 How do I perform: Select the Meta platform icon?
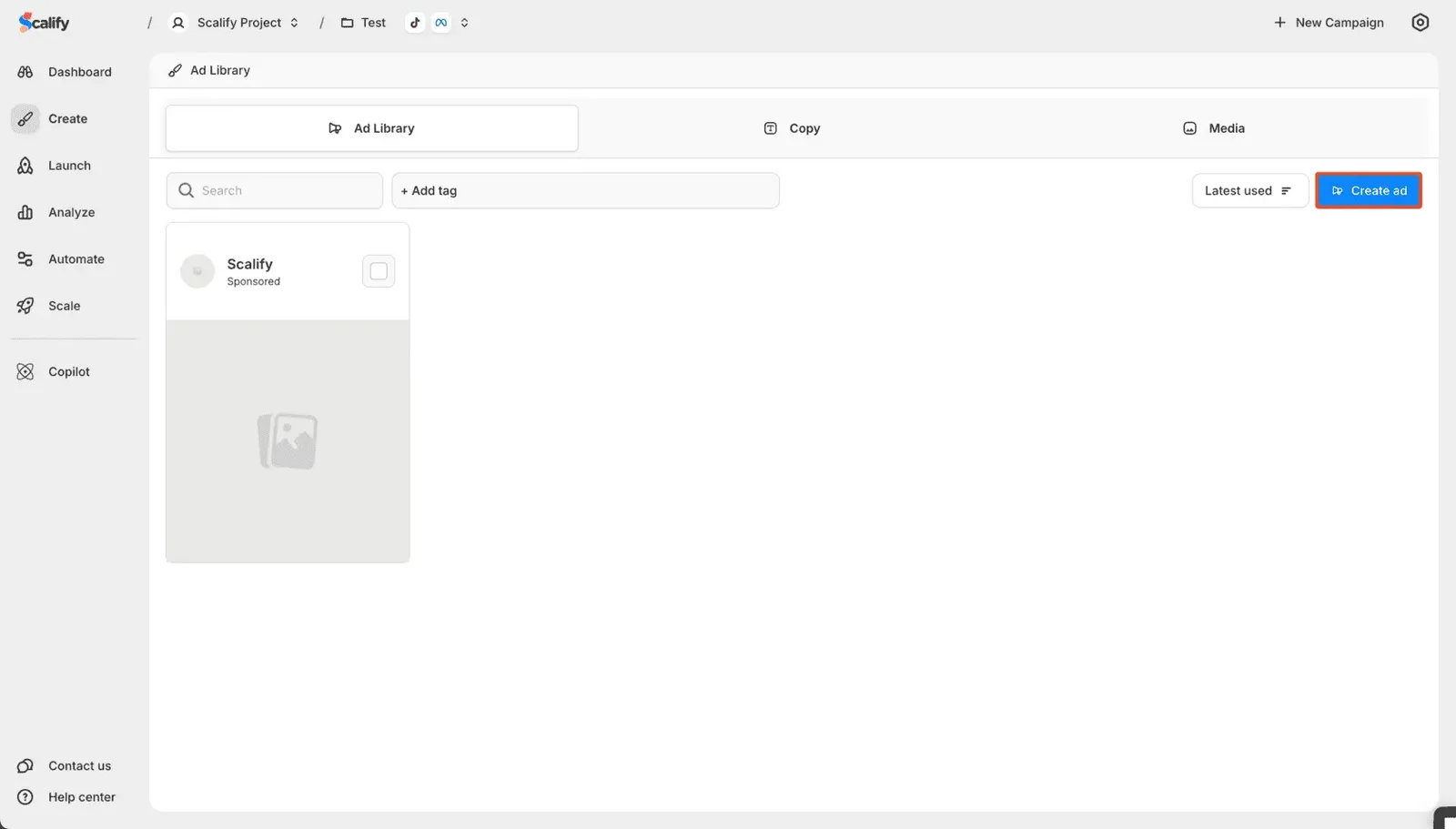[x=440, y=22]
